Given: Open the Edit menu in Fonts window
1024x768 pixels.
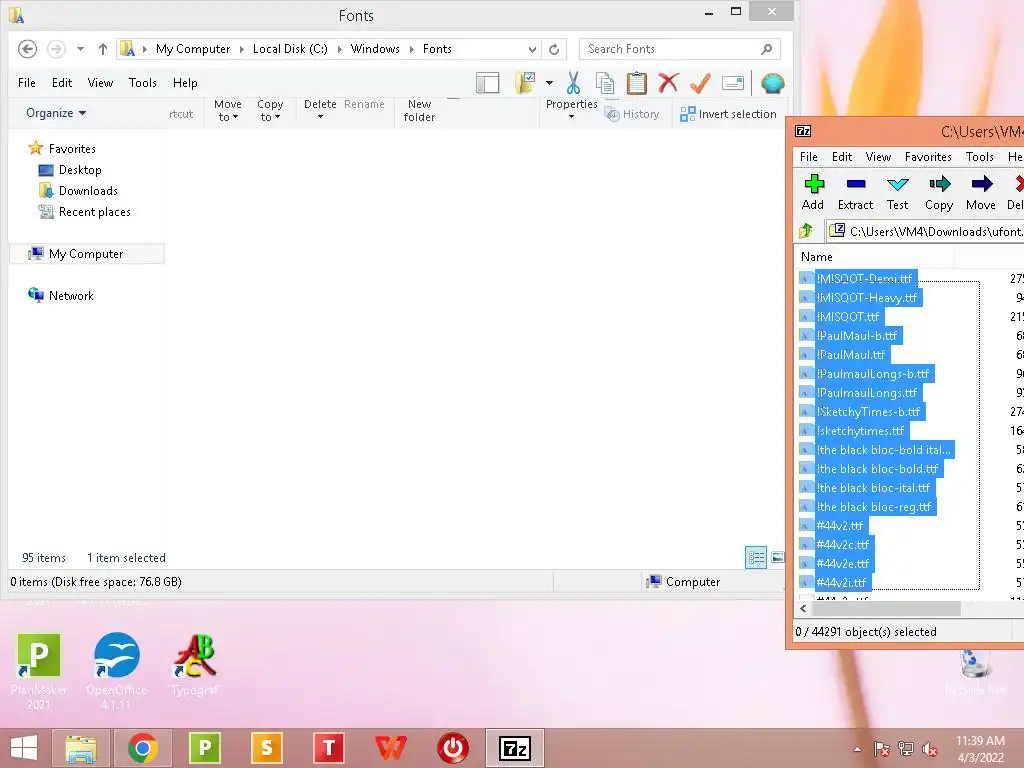Looking at the screenshot, I should tap(62, 83).
